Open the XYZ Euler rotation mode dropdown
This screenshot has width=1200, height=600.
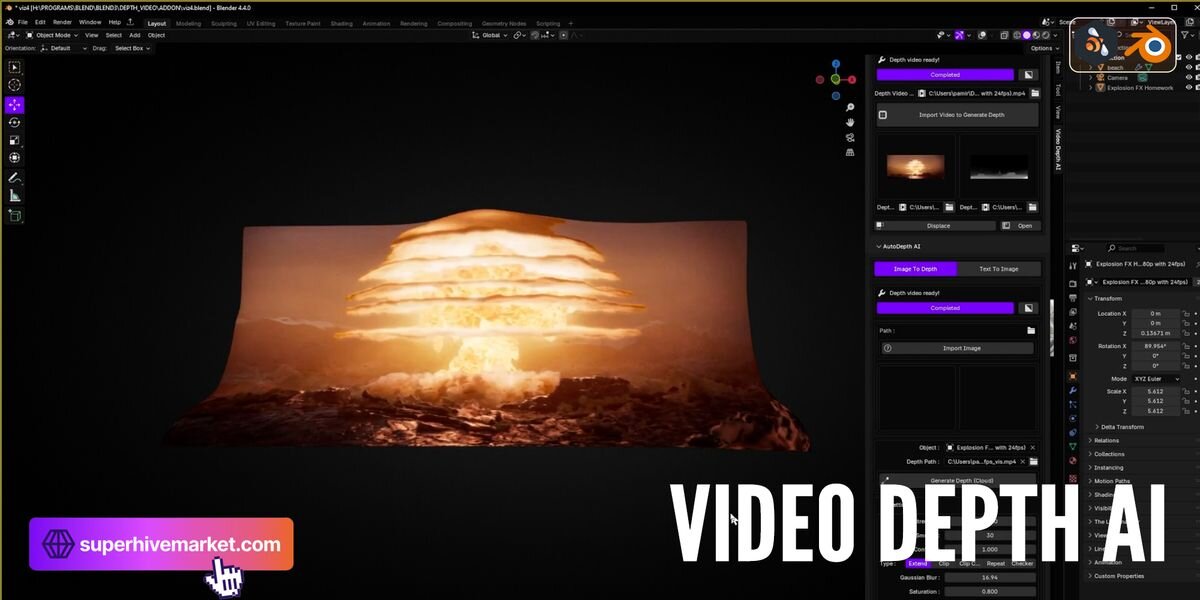click(x=1156, y=379)
